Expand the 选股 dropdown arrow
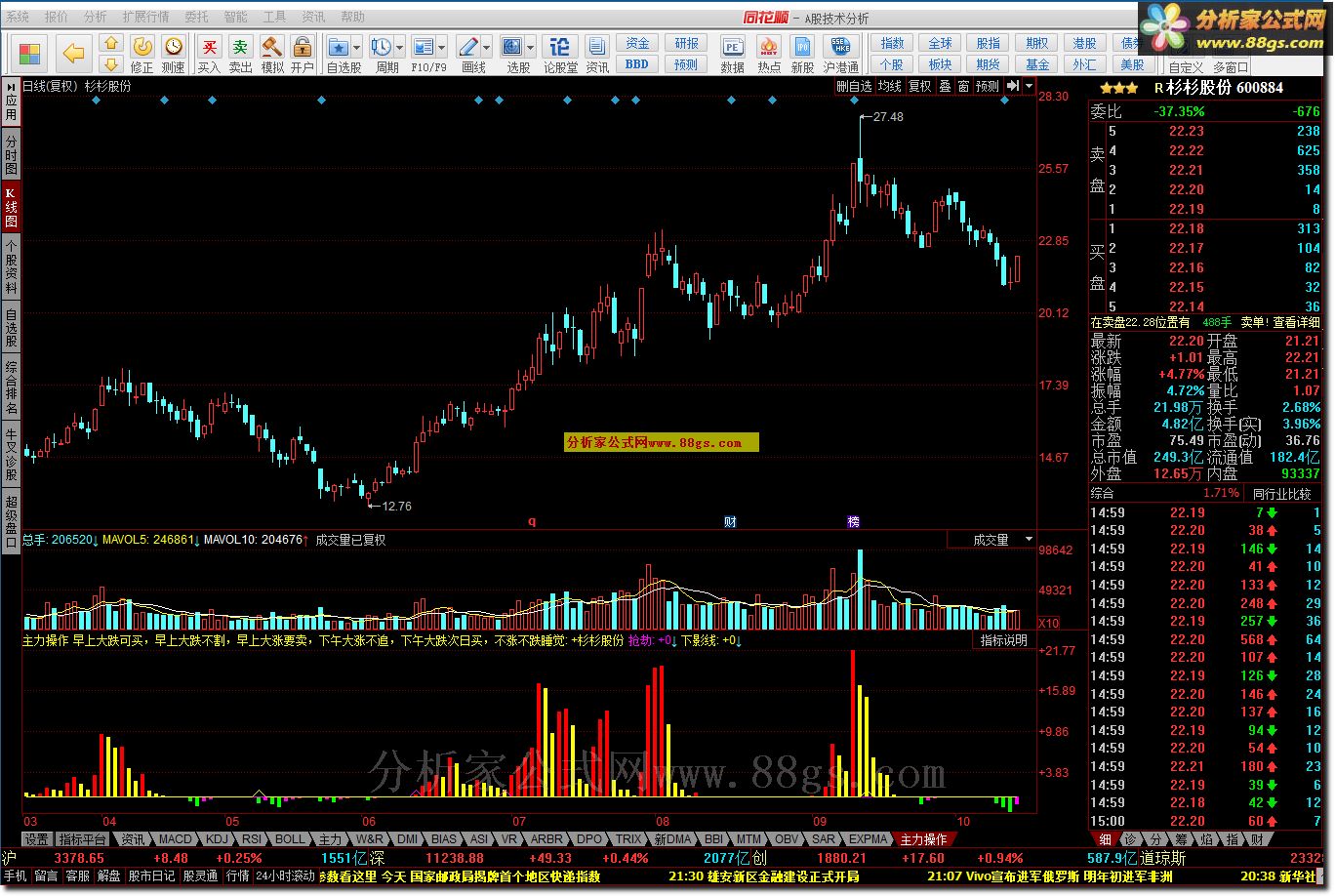This screenshot has height=896, width=1335. pos(531,47)
